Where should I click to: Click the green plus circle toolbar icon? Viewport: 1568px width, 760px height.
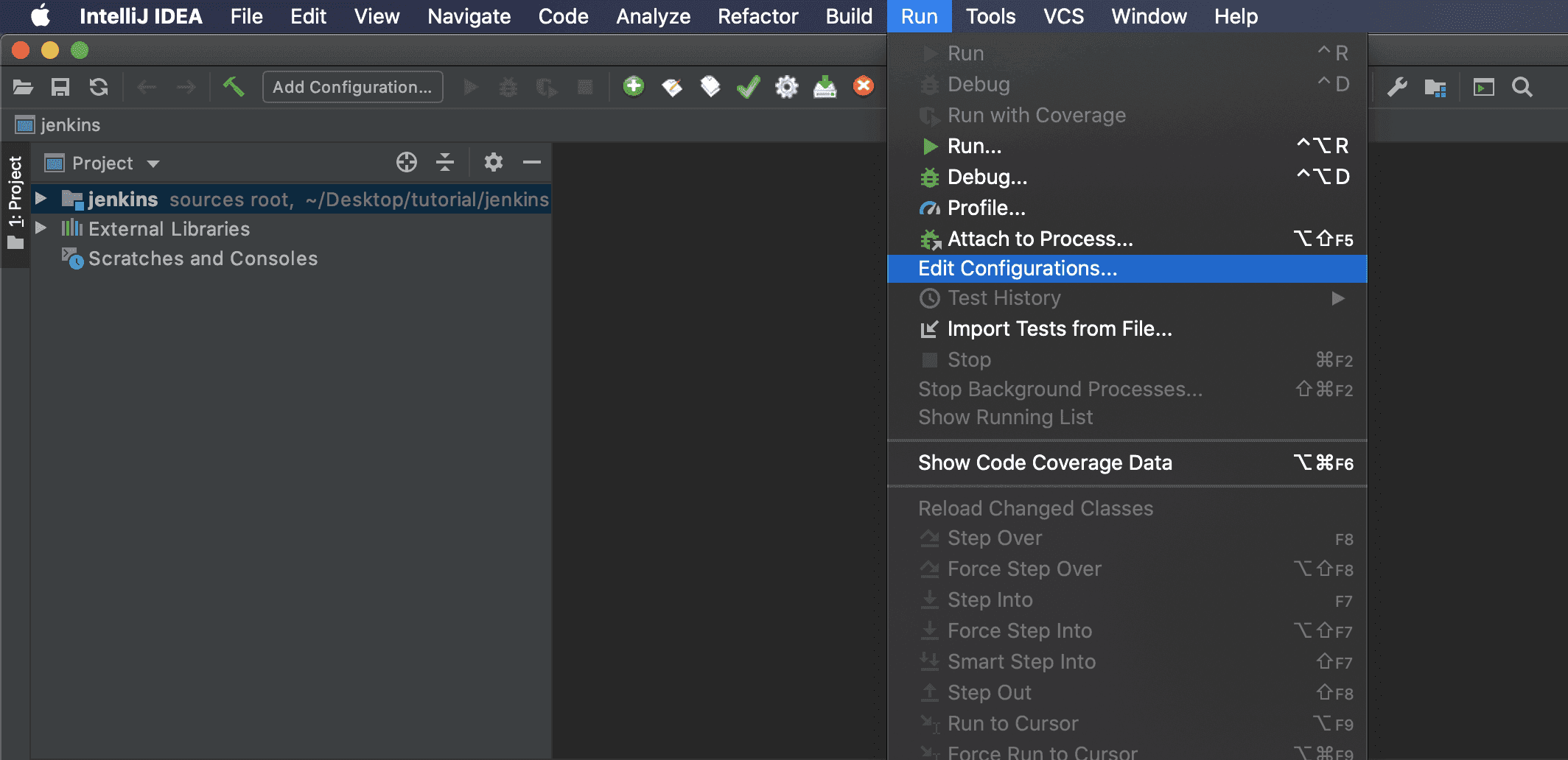(x=633, y=86)
